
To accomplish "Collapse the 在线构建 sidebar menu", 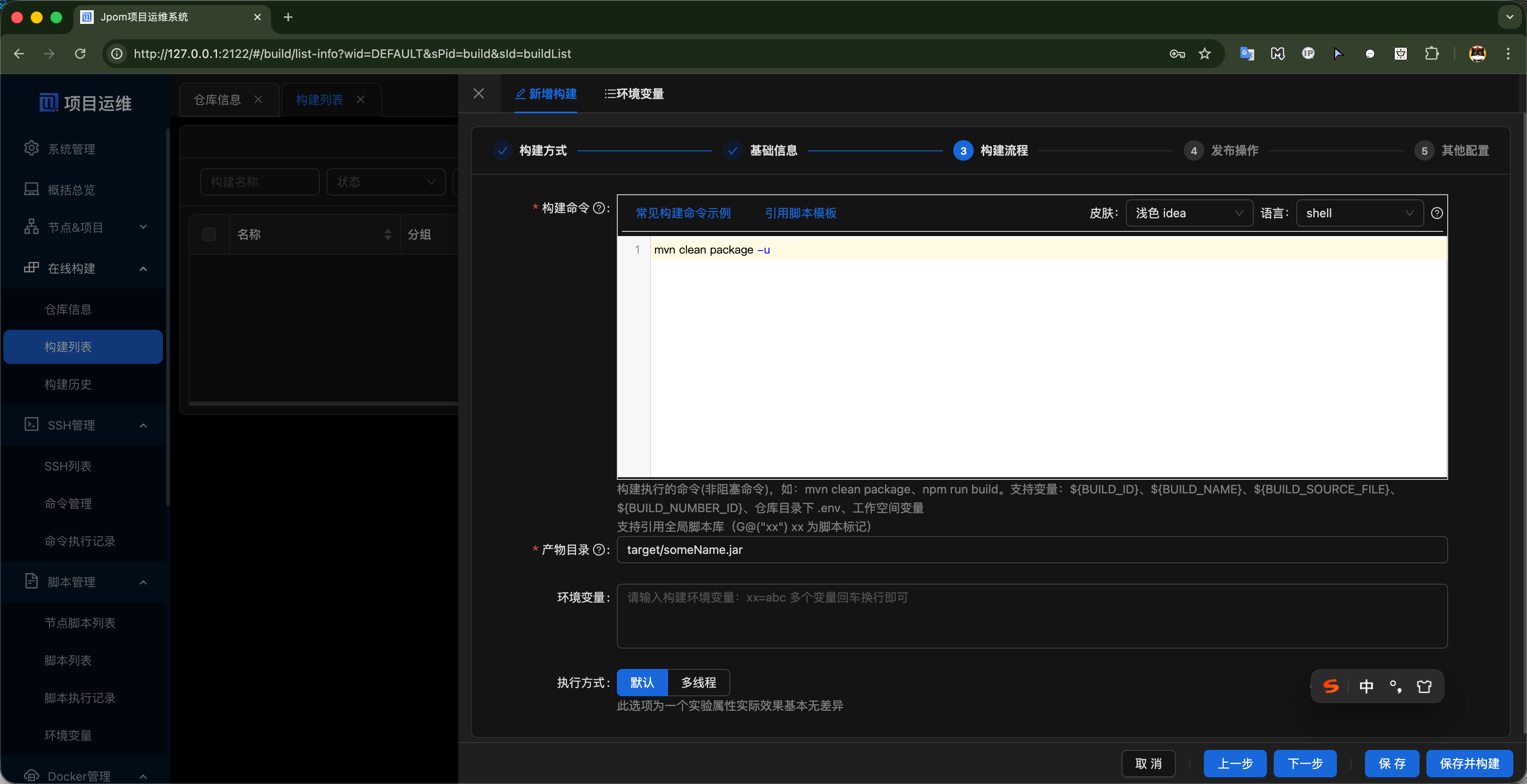I will (x=143, y=269).
